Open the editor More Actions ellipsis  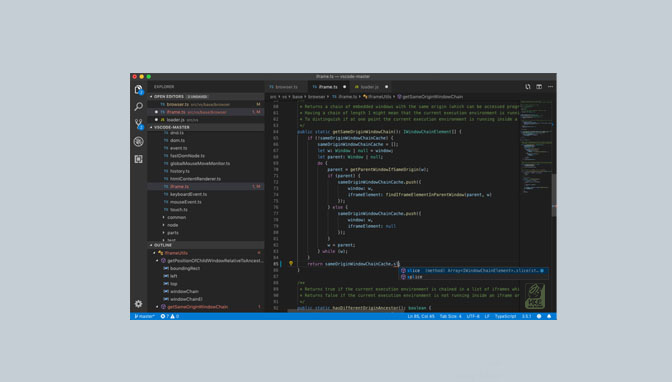(550, 87)
